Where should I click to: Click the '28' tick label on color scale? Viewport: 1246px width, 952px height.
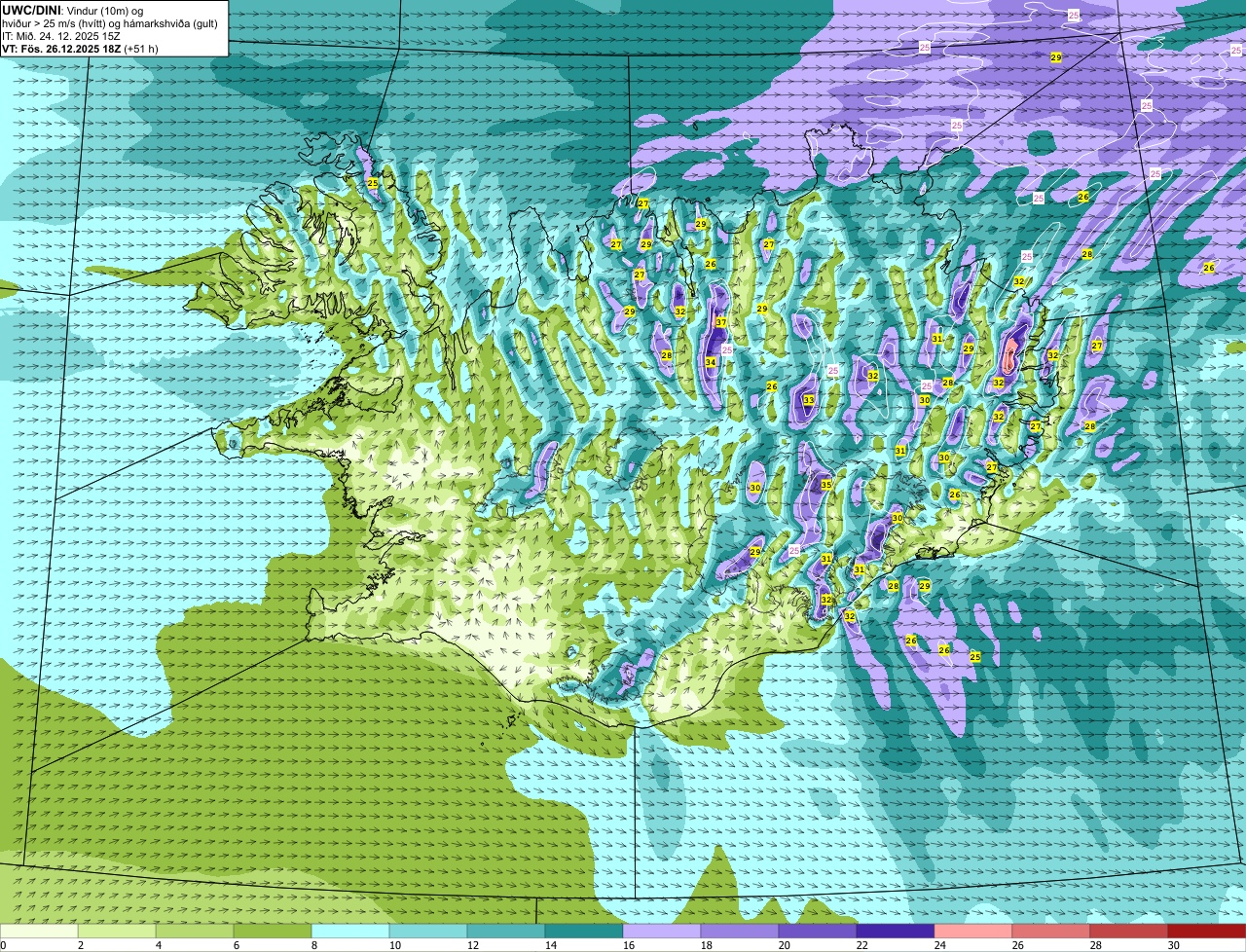tap(1096, 945)
